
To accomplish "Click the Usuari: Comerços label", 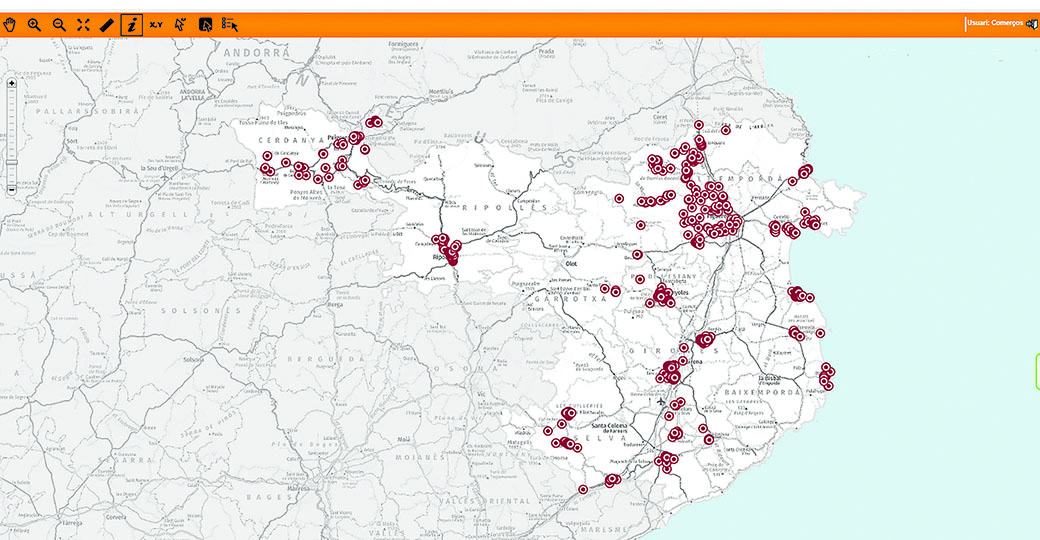I will (994, 23).
